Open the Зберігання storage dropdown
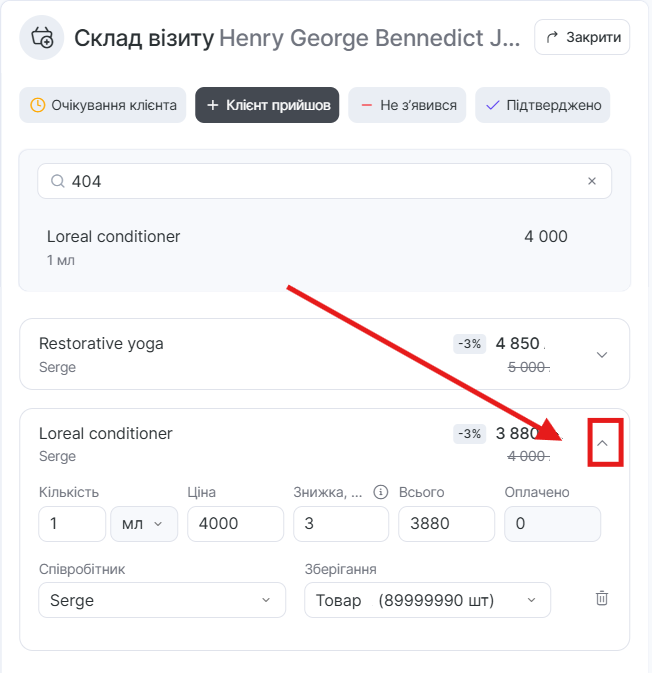The width and height of the screenshot is (652, 673). 427,600
